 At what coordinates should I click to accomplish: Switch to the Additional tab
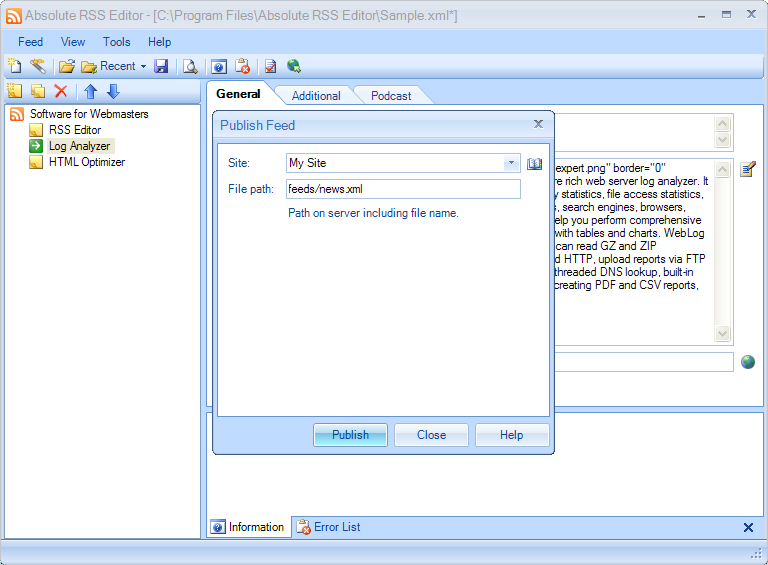pos(316,96)
